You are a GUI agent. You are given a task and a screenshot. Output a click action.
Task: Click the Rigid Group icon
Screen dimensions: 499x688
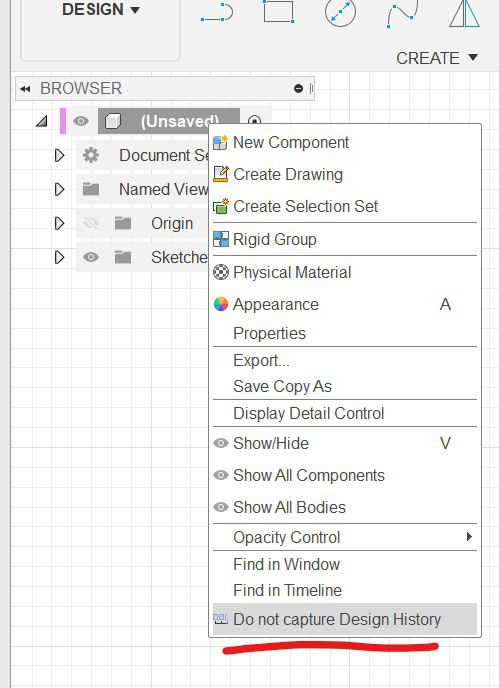click(221, 239)
